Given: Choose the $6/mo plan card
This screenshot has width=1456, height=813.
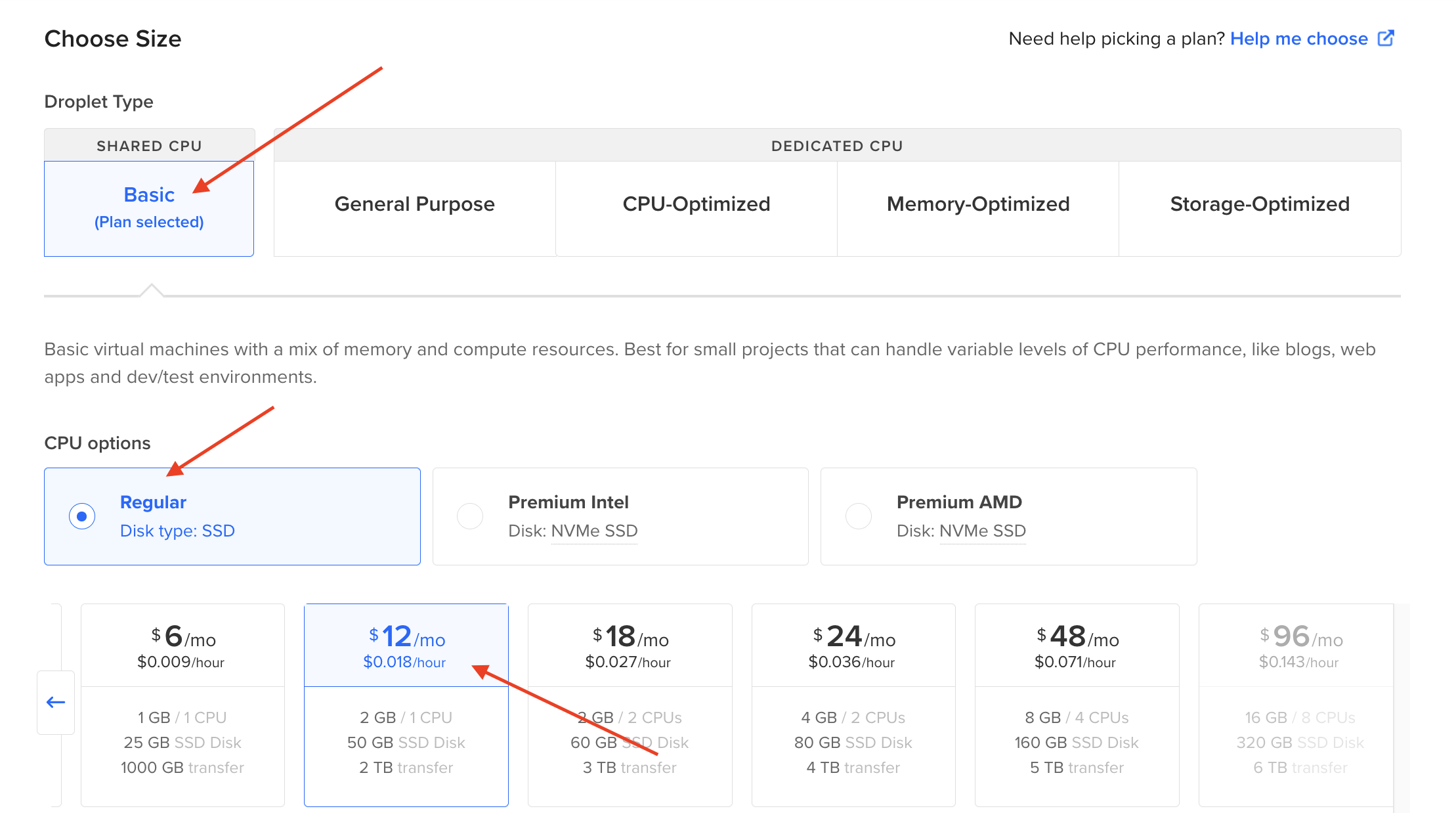Looking at the screenshot, I should [x=182, y=705].
